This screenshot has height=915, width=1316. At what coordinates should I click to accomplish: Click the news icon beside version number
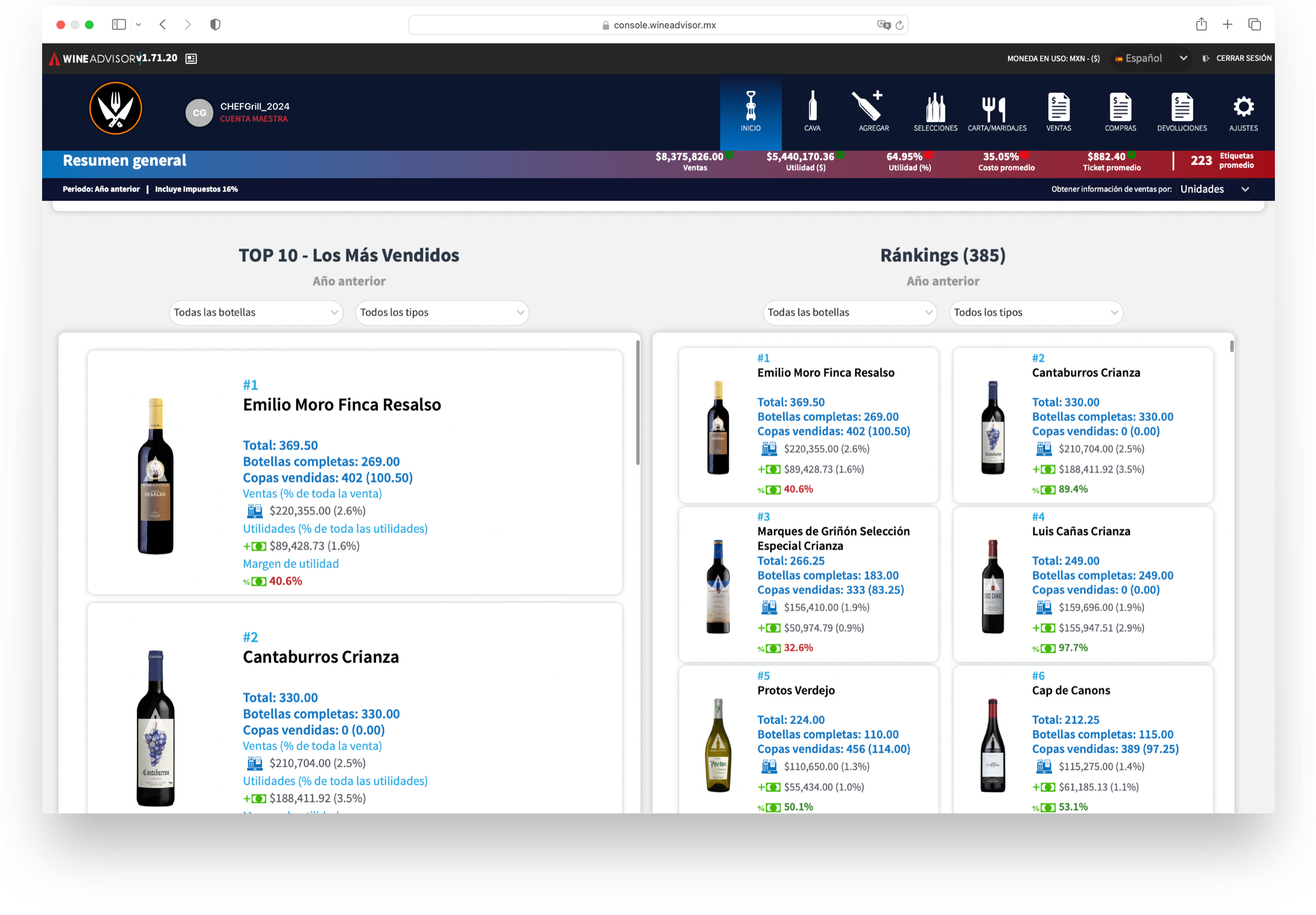192,59
